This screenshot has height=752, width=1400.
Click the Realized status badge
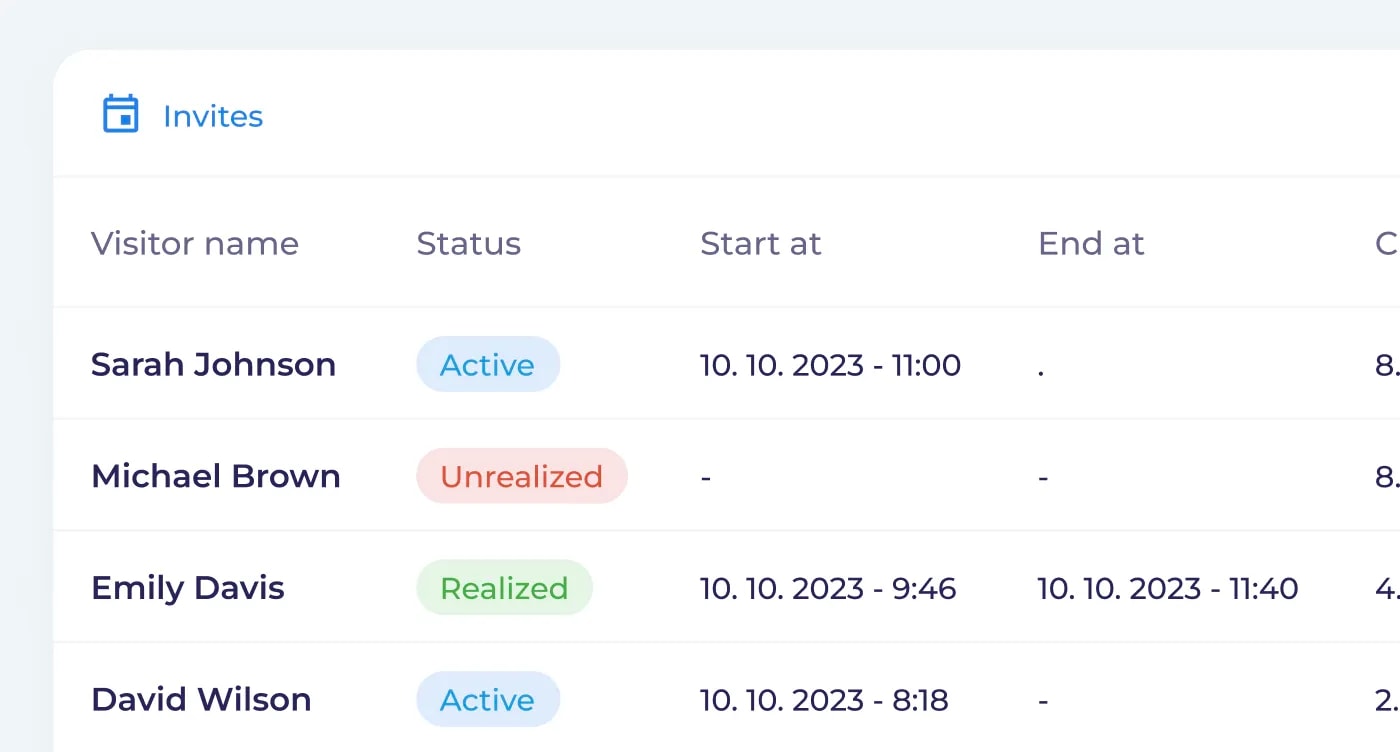[504, 587]
